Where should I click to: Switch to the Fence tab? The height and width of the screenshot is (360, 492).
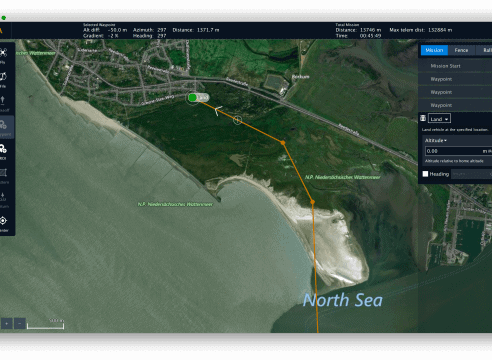click(x=461, y=50)
